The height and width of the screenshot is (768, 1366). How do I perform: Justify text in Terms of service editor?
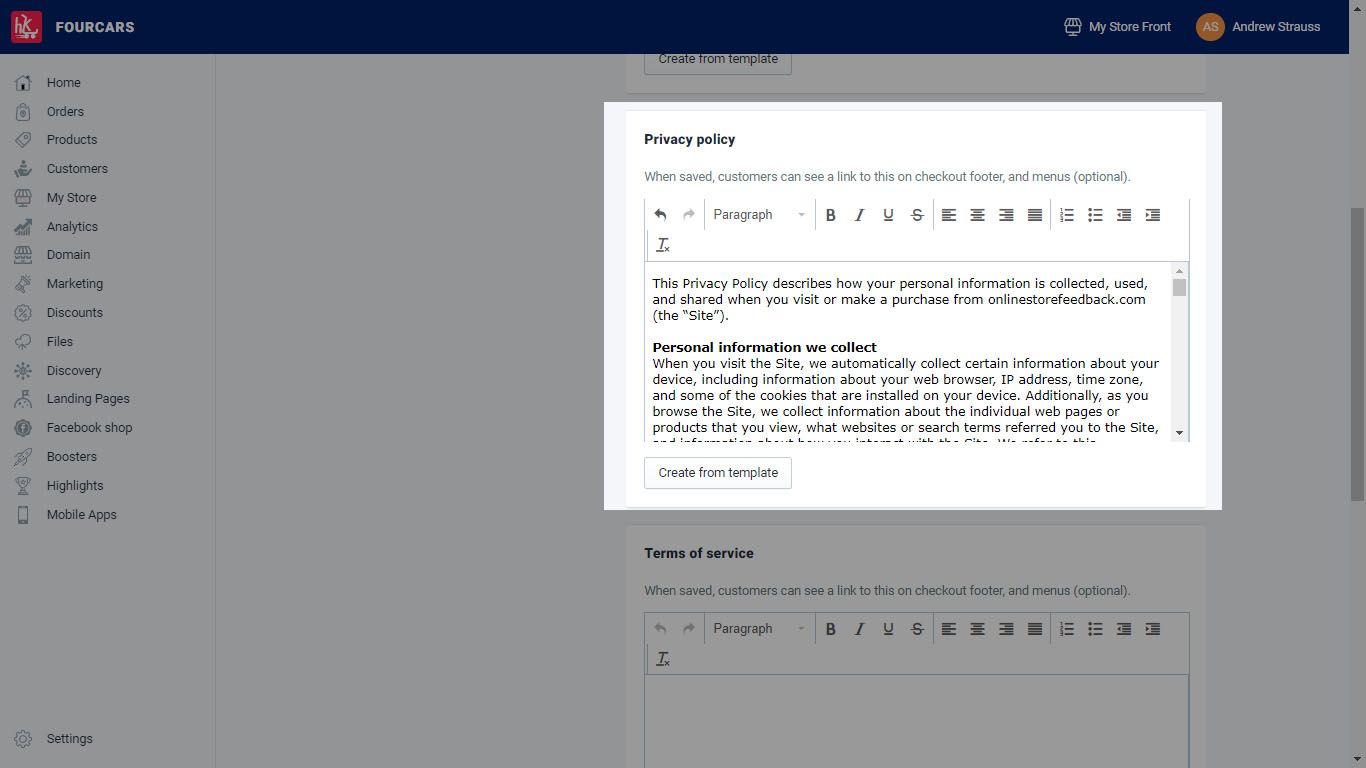coord(1035,629)
